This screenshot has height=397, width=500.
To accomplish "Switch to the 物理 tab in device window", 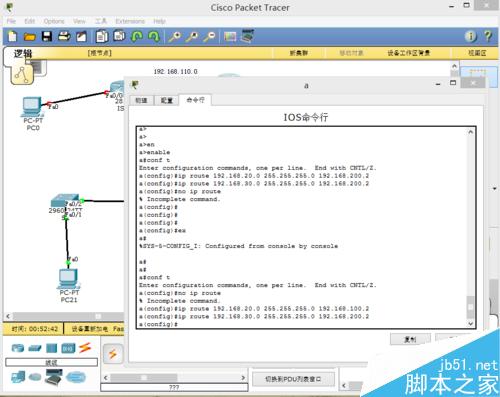I will (x=141, y=100).
